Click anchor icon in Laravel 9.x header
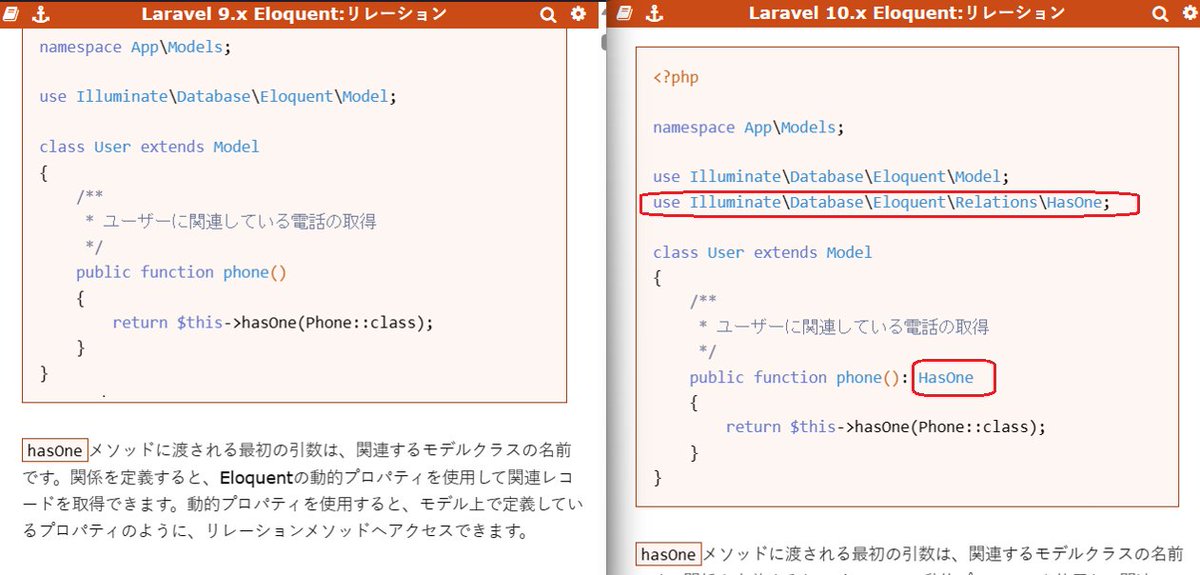Image resolution: width=1200 pixels, height=575 pixels. coord(41,14)
